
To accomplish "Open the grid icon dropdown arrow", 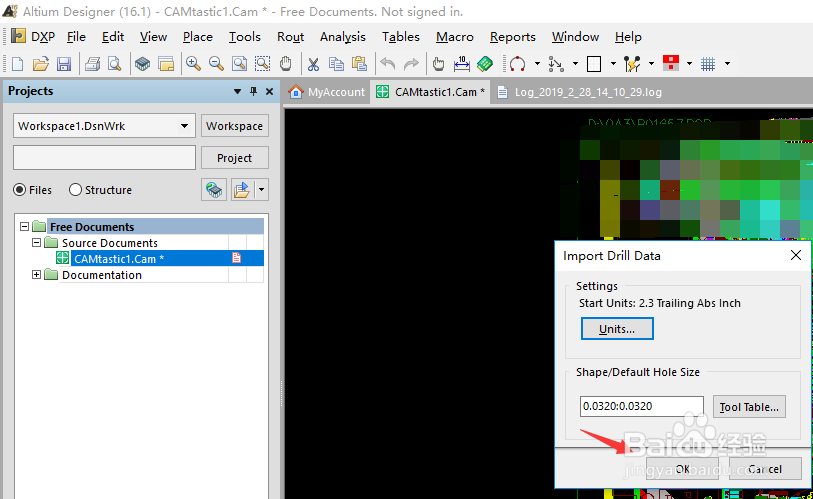I will [727, 64].
